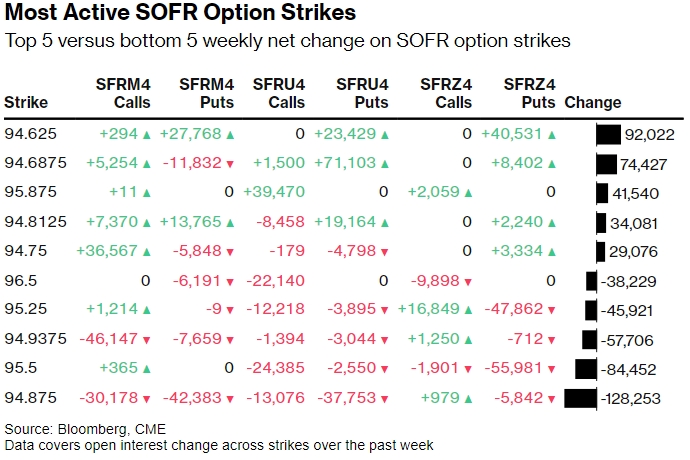Click the red down arrow beside -11,832
The width and height of the screenshot is (690, 460).
pyautogui.click(x=231, y=164)
